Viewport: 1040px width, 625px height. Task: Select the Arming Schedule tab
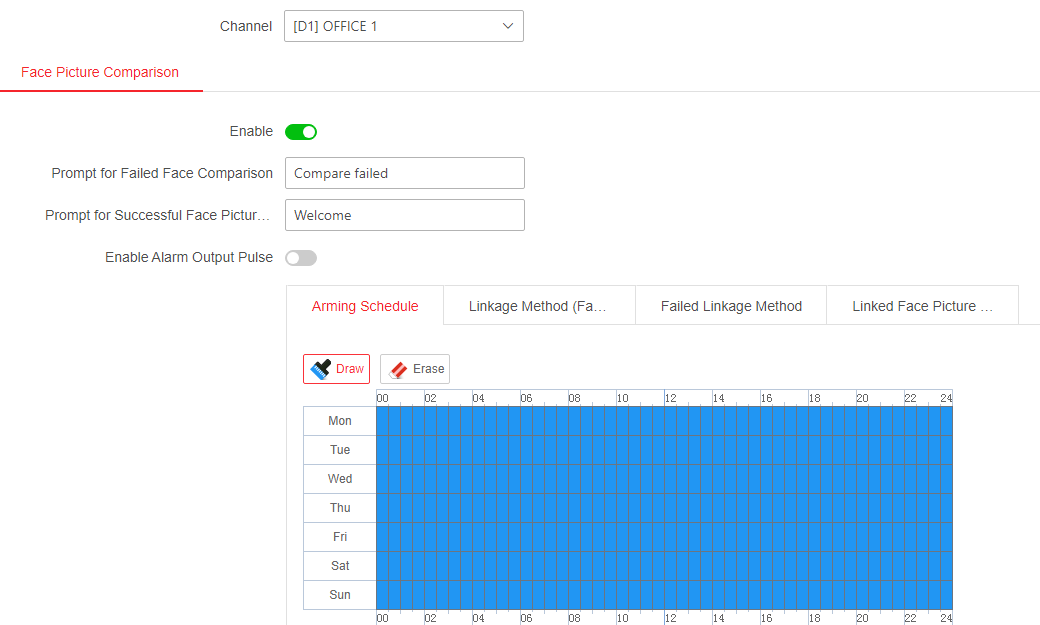tap(365, 306)
